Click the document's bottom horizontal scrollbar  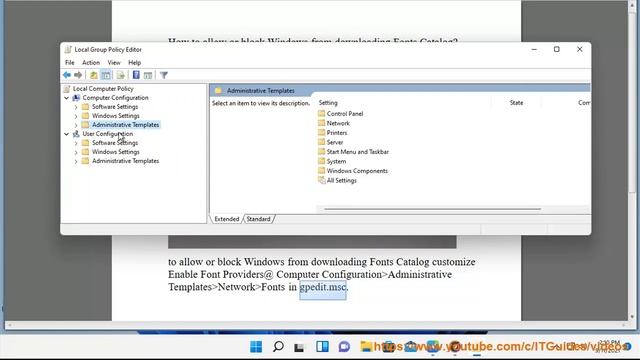[x=316, y=325]
